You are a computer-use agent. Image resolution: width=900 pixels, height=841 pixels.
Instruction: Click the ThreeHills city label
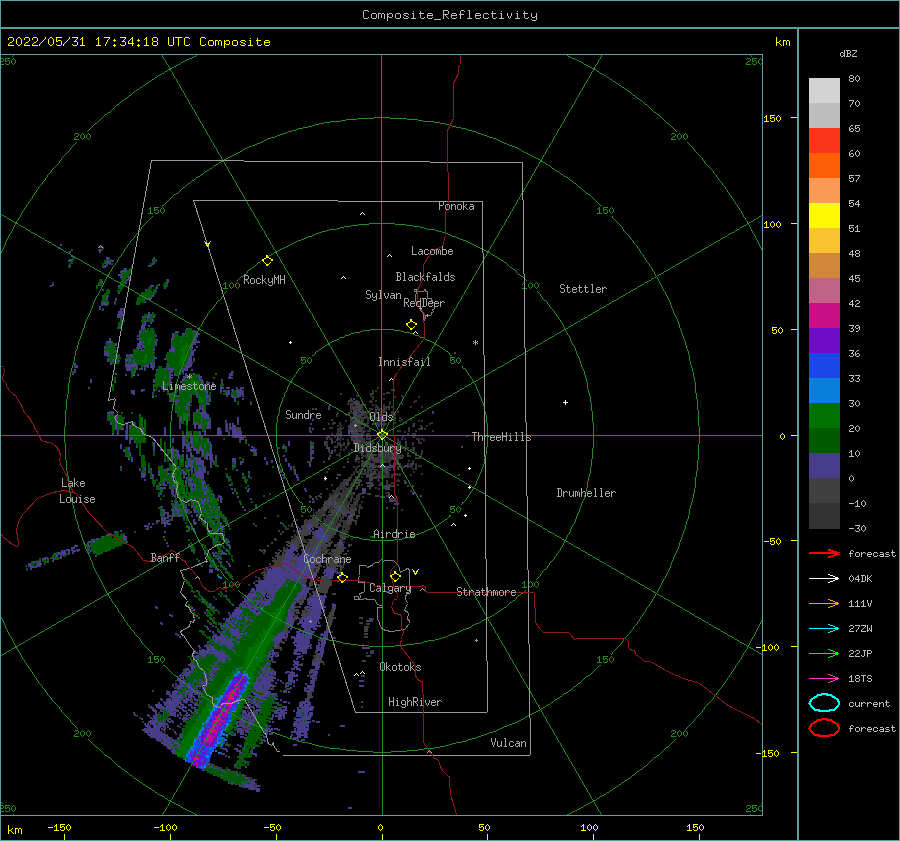point(501,437)
